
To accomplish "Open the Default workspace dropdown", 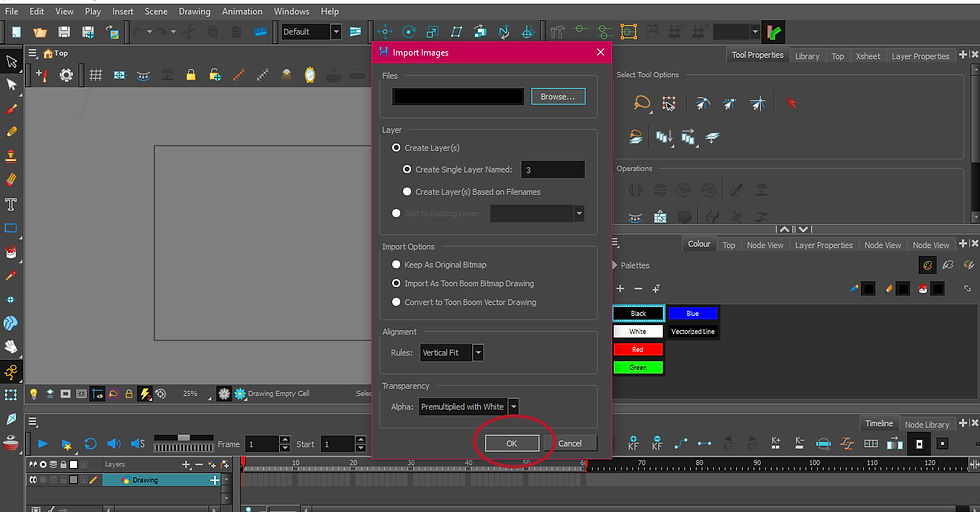I will (336, 32).
